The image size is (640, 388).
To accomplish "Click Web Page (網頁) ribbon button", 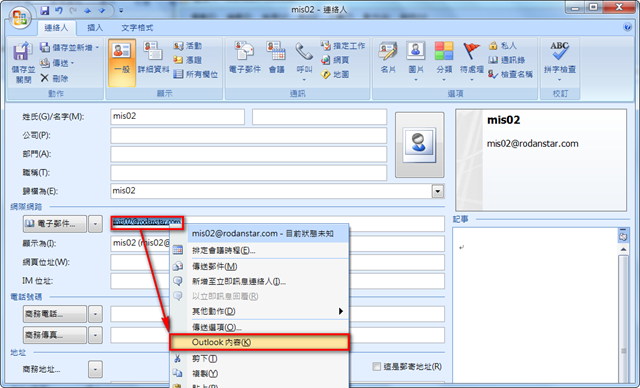I will [x=335, y=60].
